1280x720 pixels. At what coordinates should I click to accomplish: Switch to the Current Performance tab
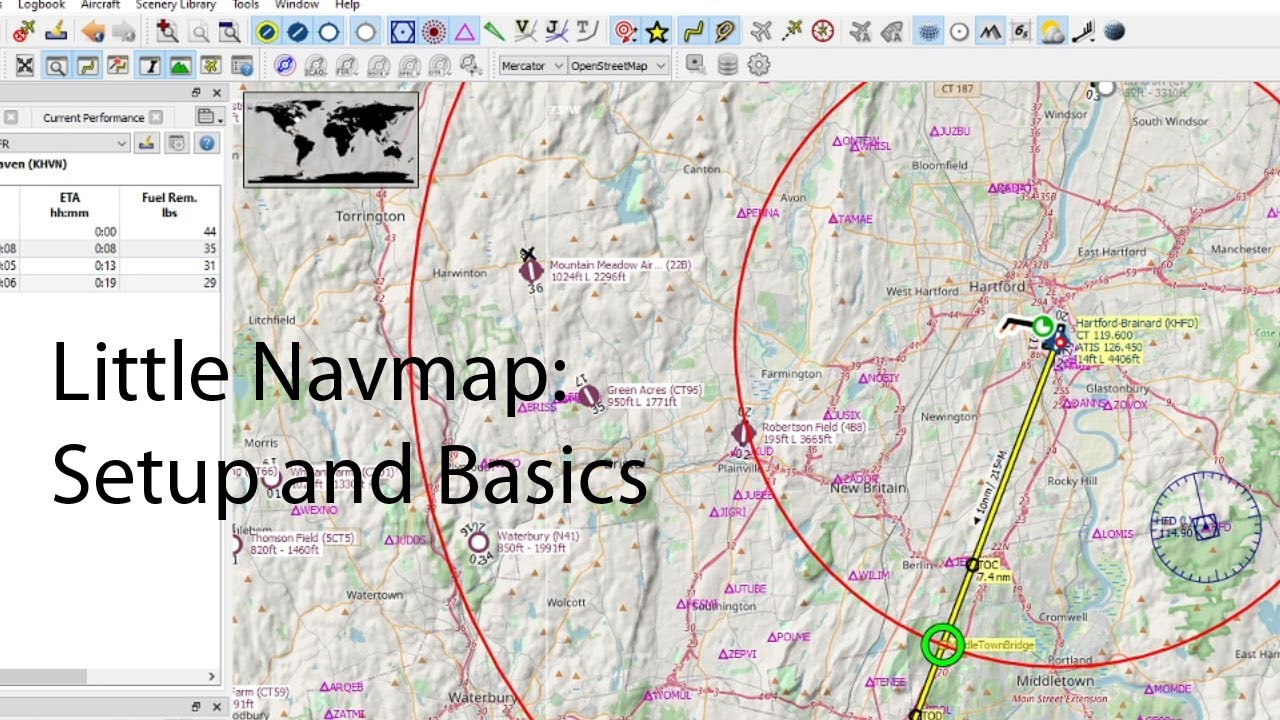click(x=93, y=118)
